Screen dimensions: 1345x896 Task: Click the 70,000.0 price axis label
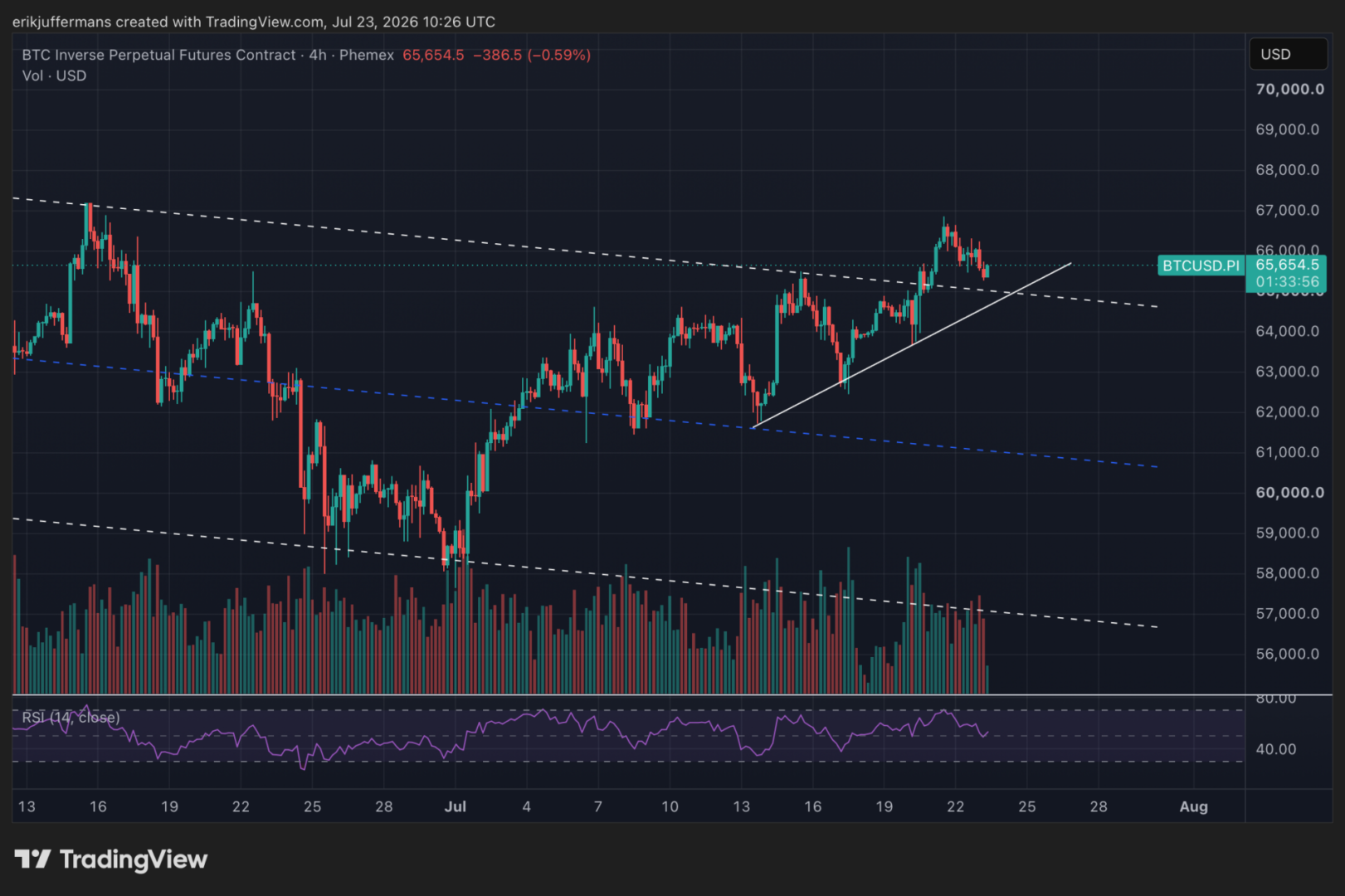(1289, 89)
